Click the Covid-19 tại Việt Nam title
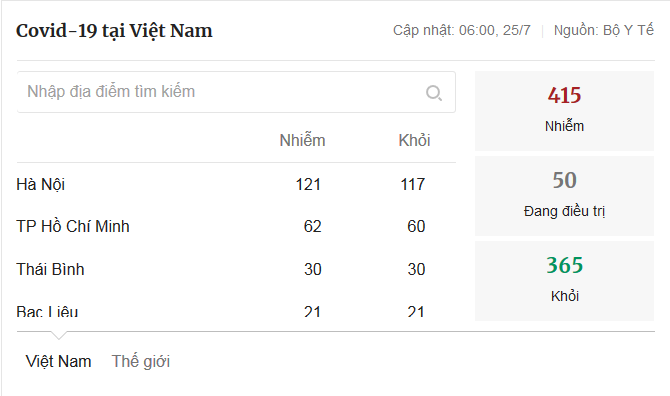 tap(114, 31)
